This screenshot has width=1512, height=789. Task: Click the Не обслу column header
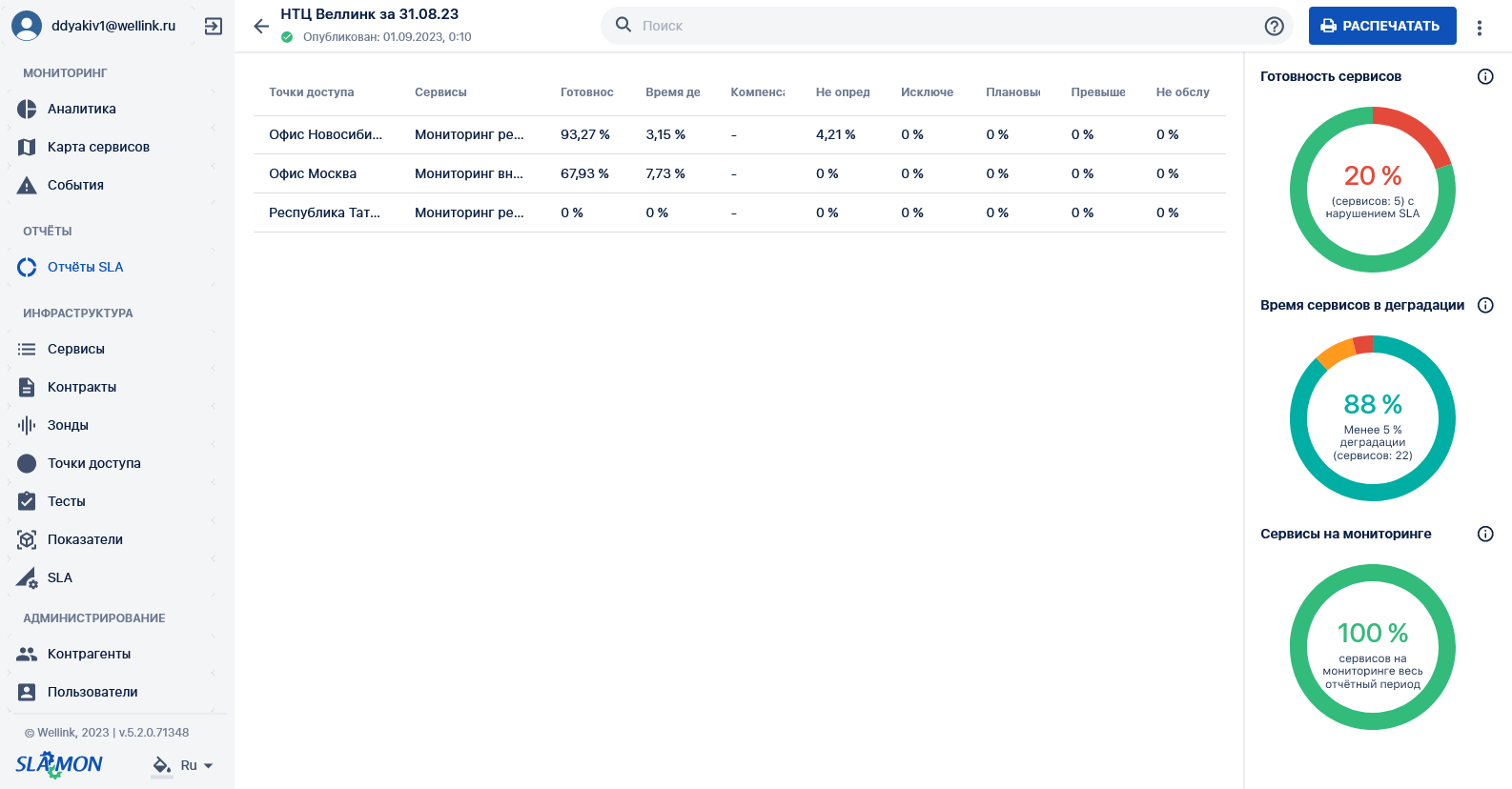tap(1183, 92)
